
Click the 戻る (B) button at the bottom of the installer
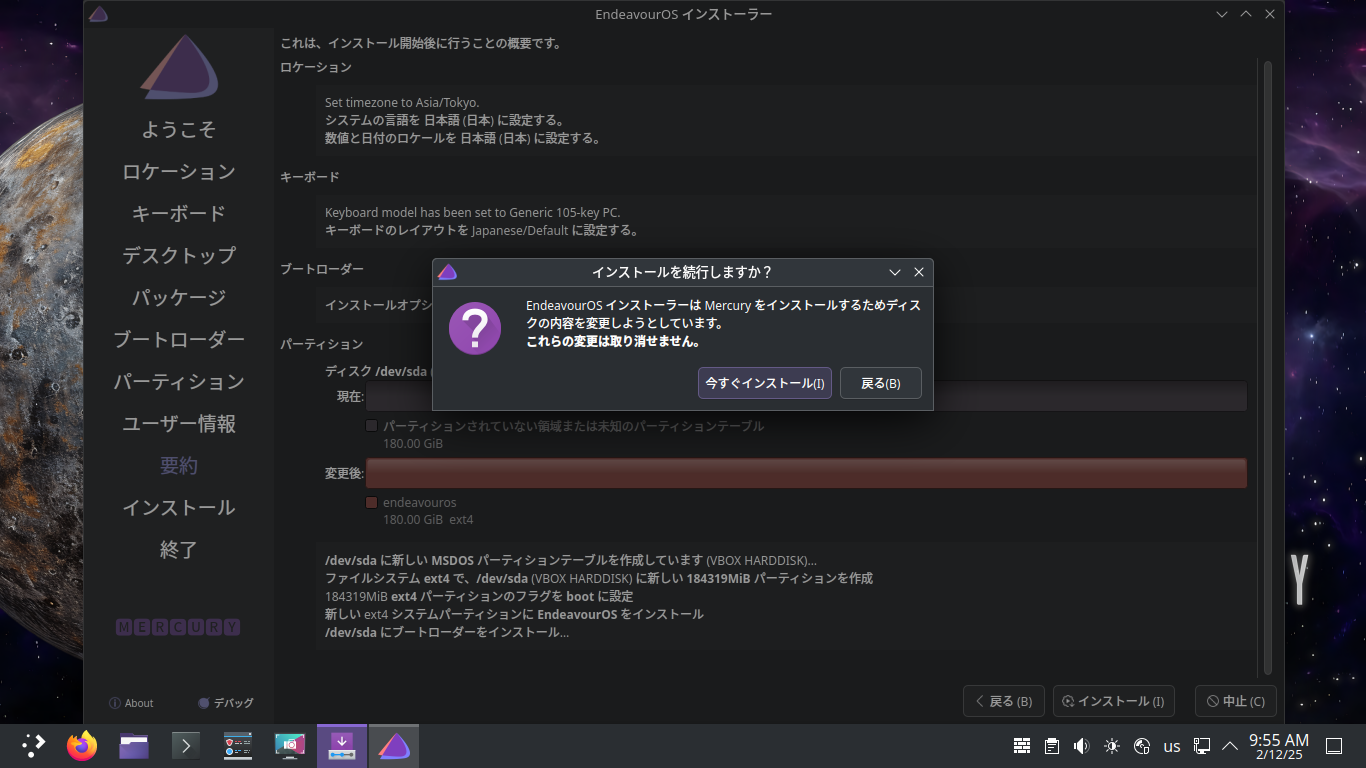pyautogui.click(x=1004, y=701)
